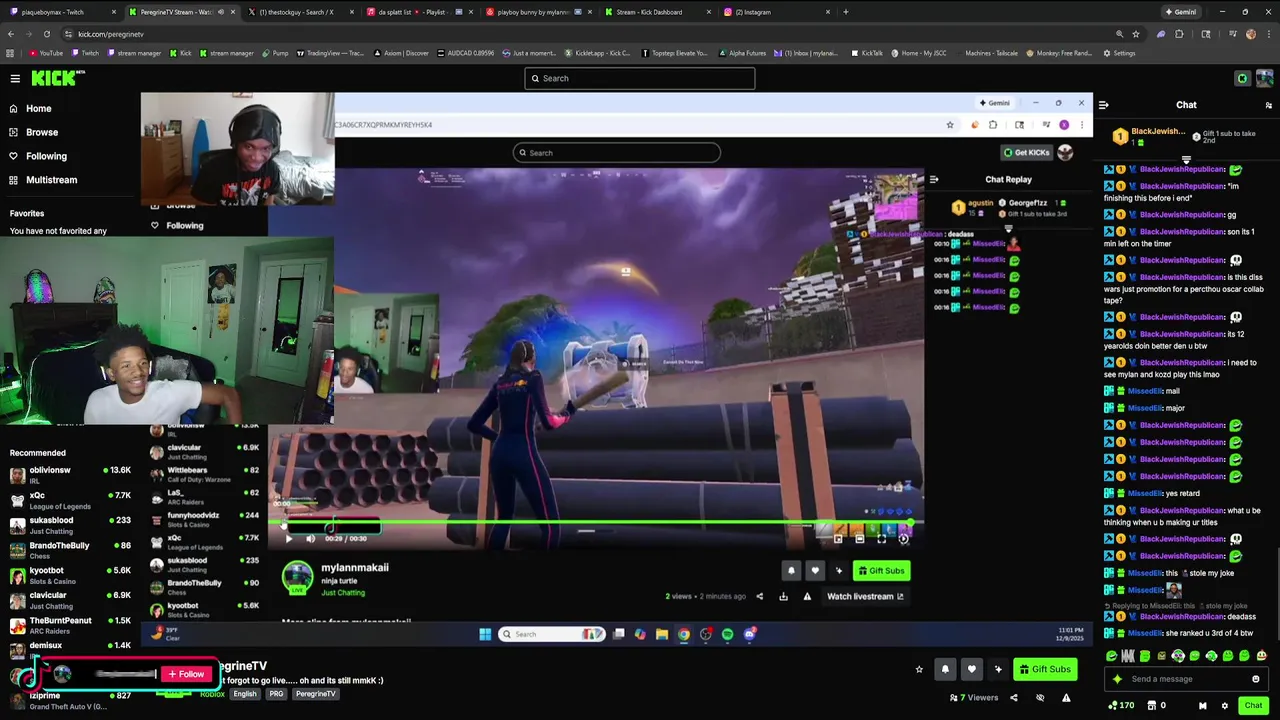Screen dimensions: 1280x720
Task: Open chat settings gear icon
Action: tap(1224, 705)
